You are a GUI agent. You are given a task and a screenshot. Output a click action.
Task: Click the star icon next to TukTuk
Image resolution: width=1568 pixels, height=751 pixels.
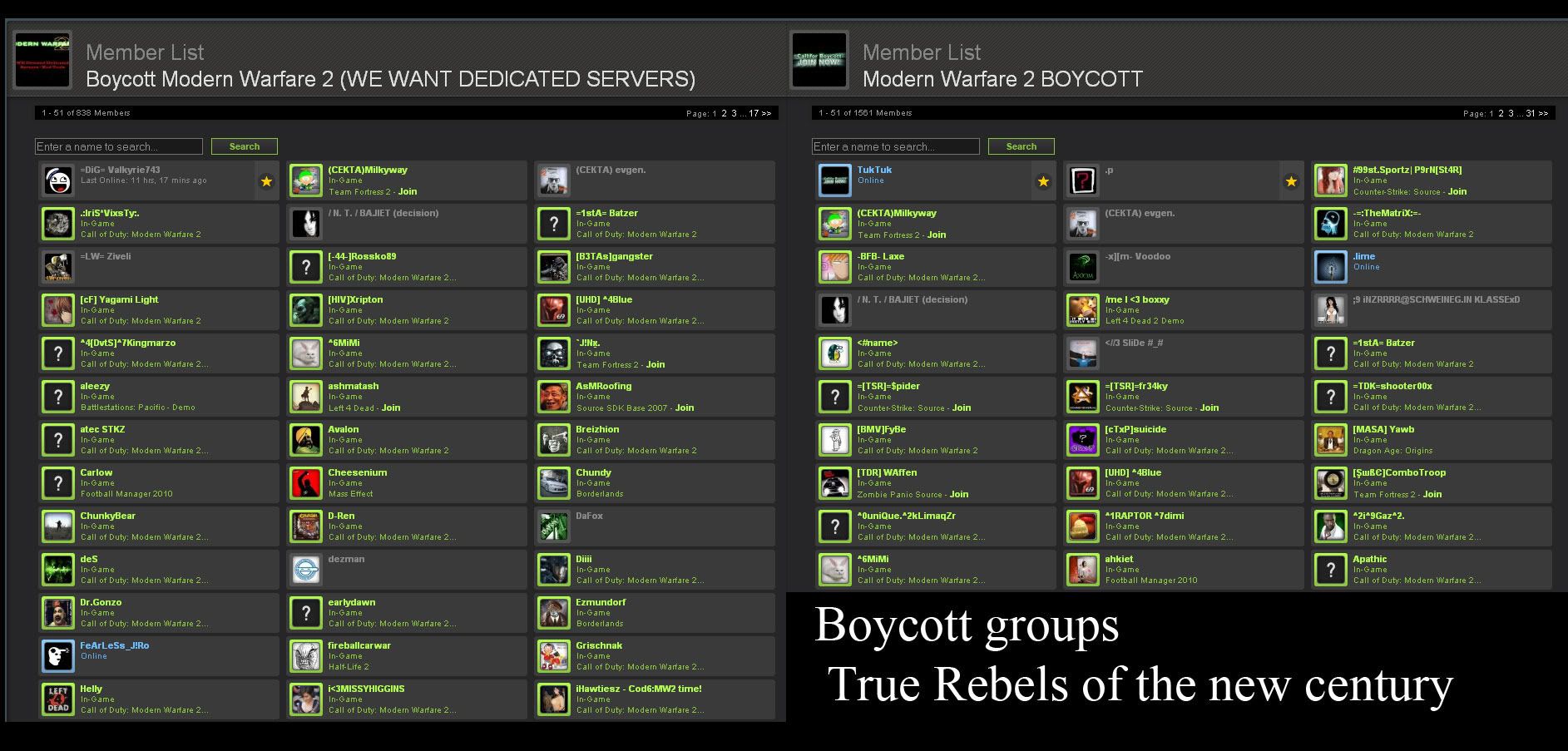[x=1043, y=181]
